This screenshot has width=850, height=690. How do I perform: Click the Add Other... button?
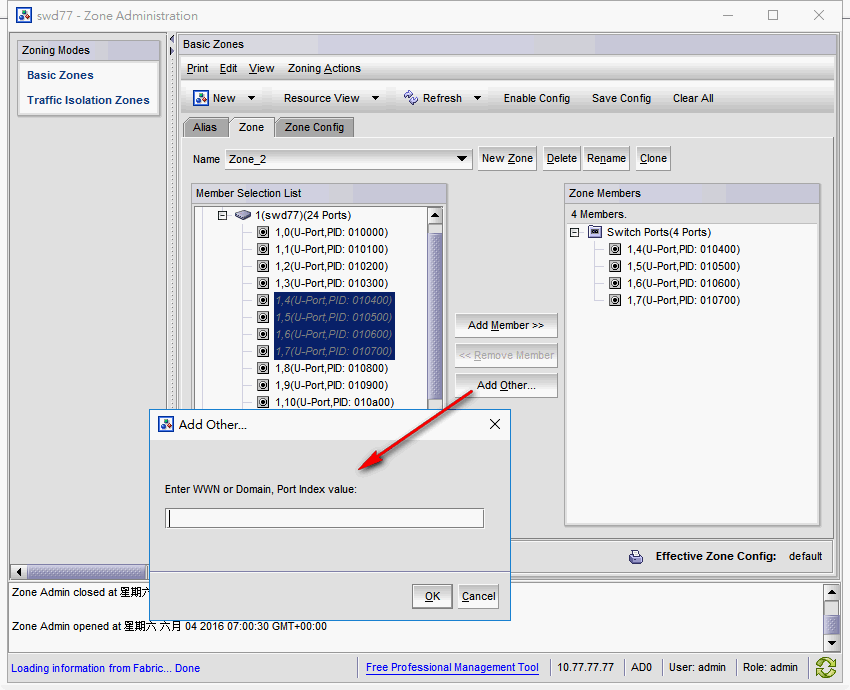(x=506, y=385)
